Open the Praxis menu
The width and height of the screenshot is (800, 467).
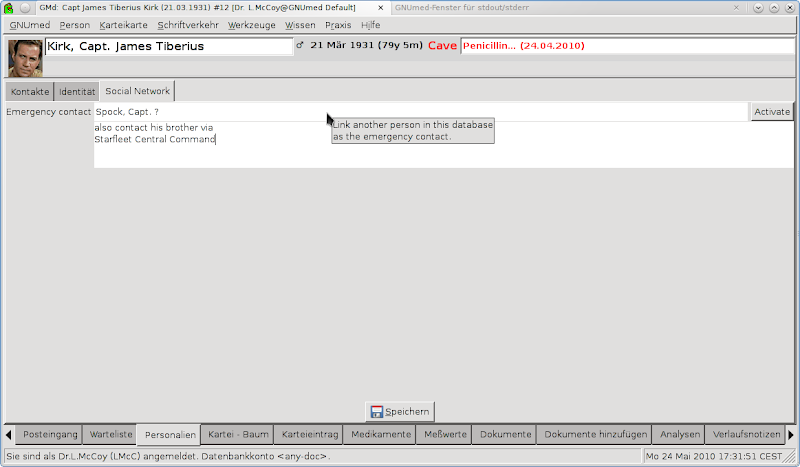pyautogui.click(x=338, y=25)
